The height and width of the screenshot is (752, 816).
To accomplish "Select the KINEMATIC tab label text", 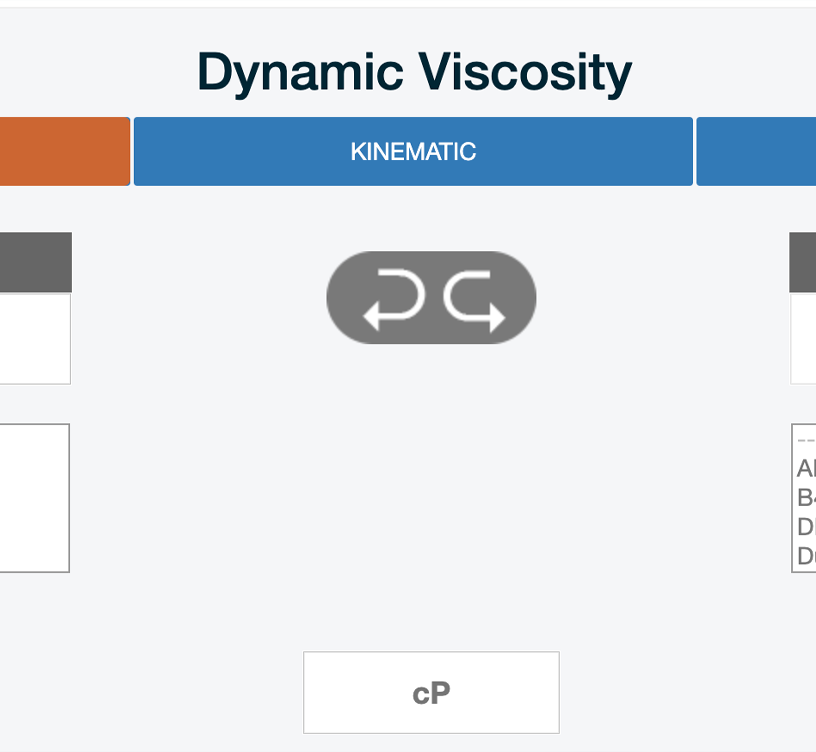I will [412, 151].
